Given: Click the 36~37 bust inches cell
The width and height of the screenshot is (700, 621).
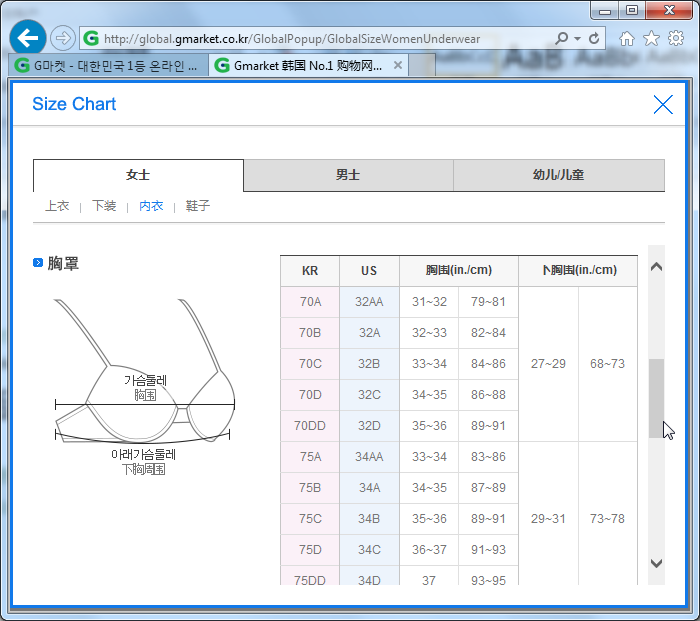Looking at the screenshot, I should 429,550.
